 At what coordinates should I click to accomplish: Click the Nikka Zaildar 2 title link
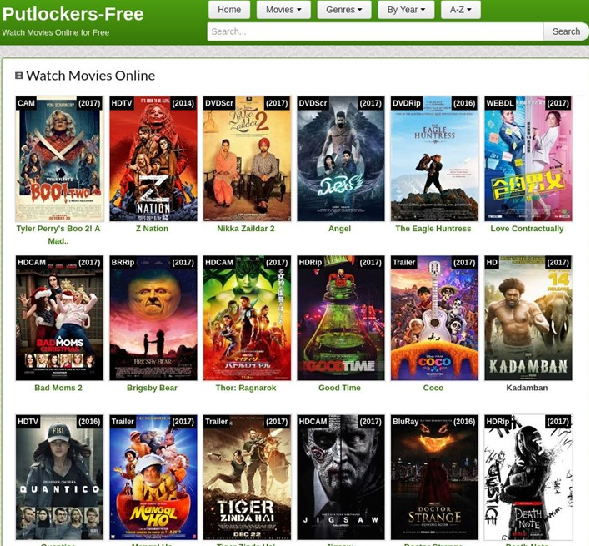tap(246, 228)
